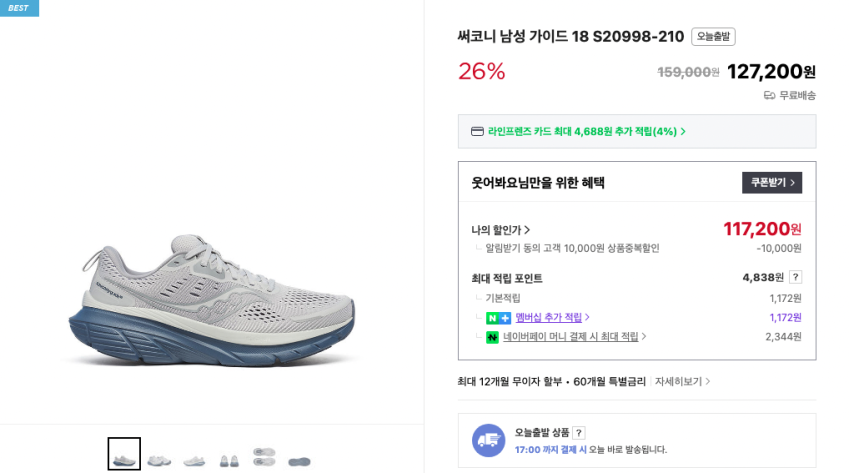Select the rear-view pair thumbnail

[229, 460]
